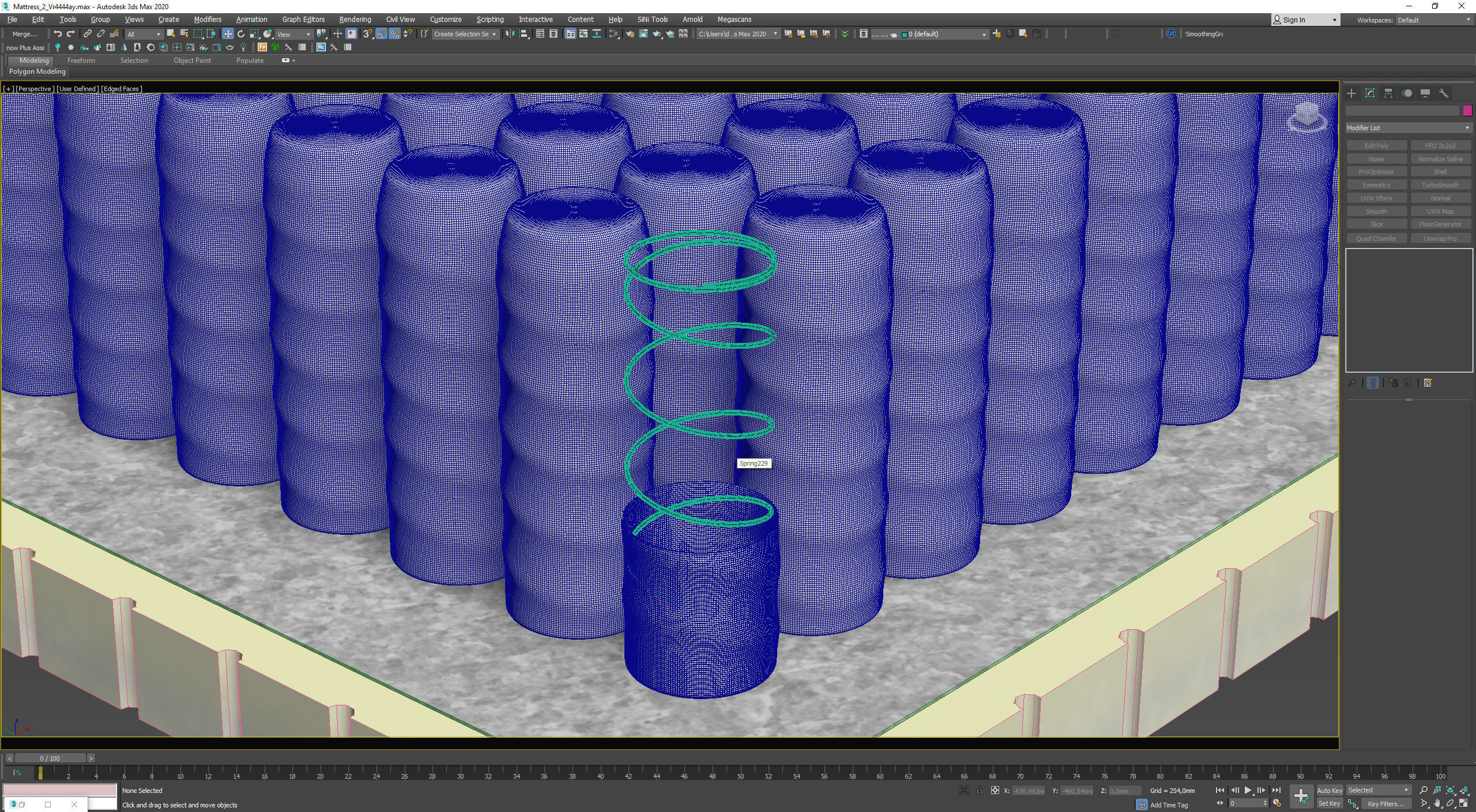
Task: Open the Display command panel tab
Action: (x=1425, y=93)
